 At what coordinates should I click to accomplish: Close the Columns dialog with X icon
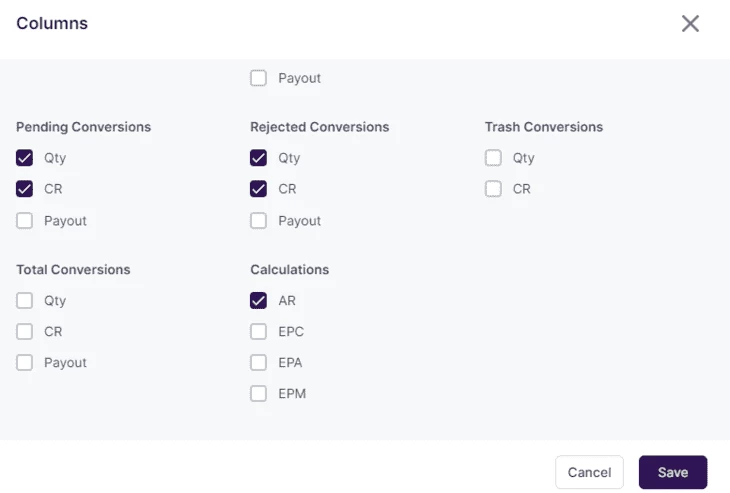(x=690, y=23)
